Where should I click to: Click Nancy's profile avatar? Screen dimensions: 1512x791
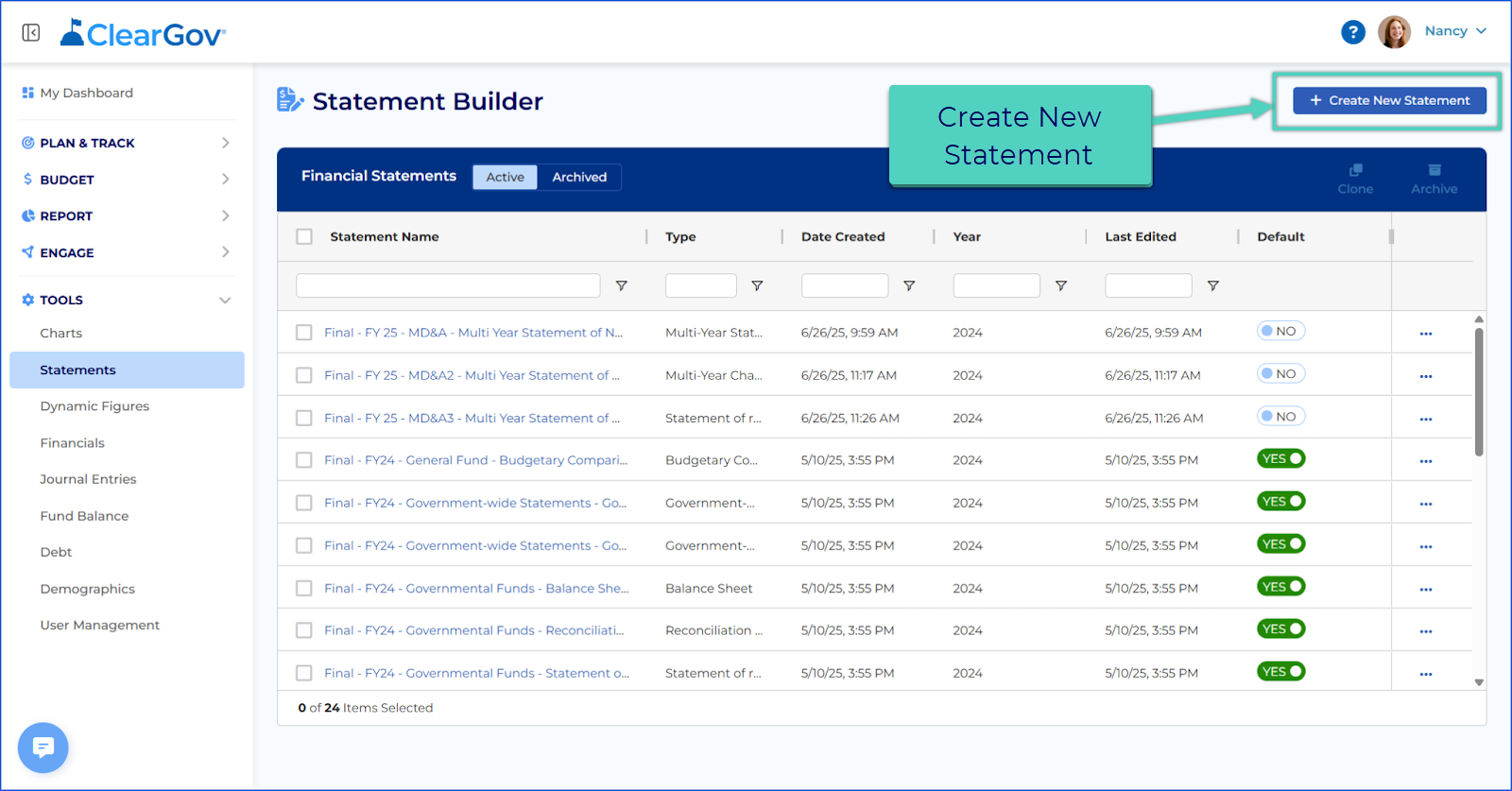pyautogui.click(x=1394, y=31)
